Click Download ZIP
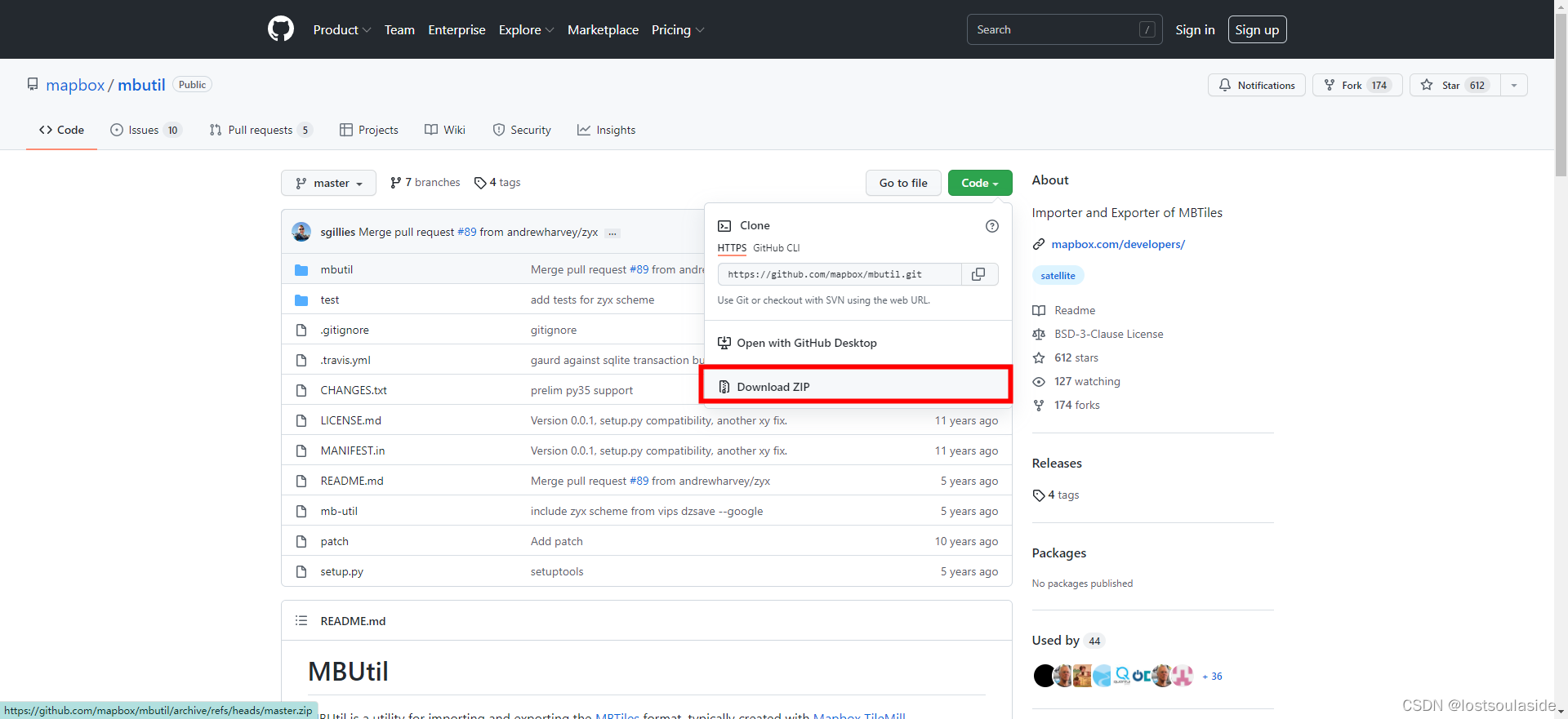Viewport: 1568px width, 719px height. tap(856, 387)
